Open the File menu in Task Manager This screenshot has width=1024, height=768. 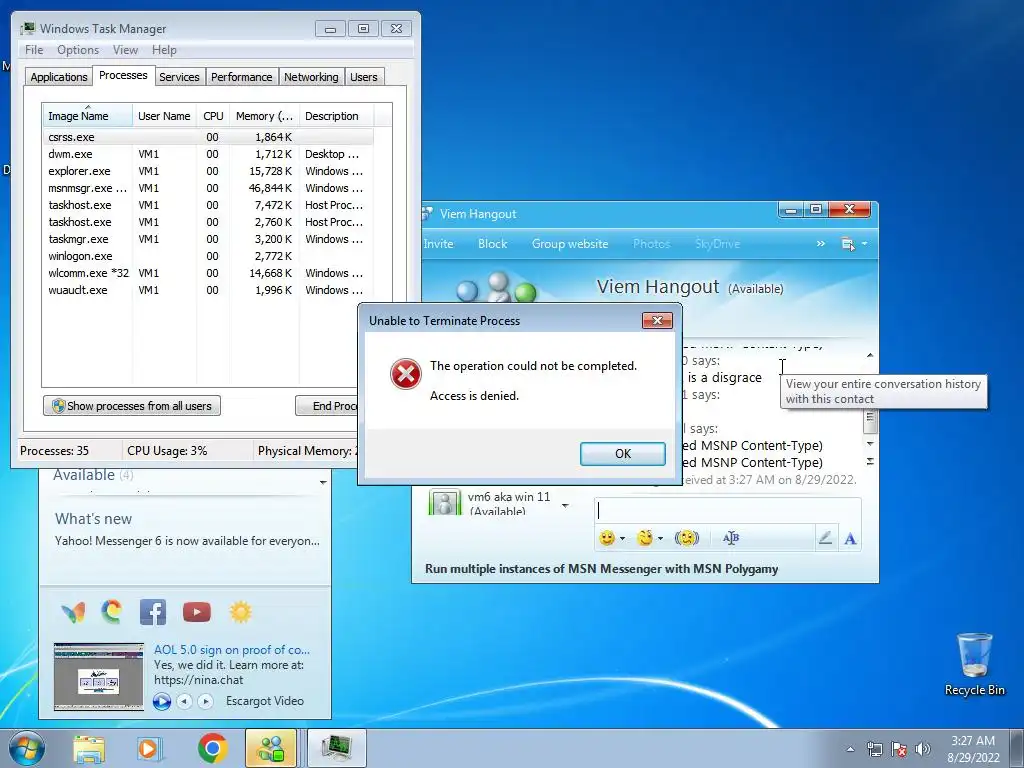pyautogui.click(x=34, y=50)
